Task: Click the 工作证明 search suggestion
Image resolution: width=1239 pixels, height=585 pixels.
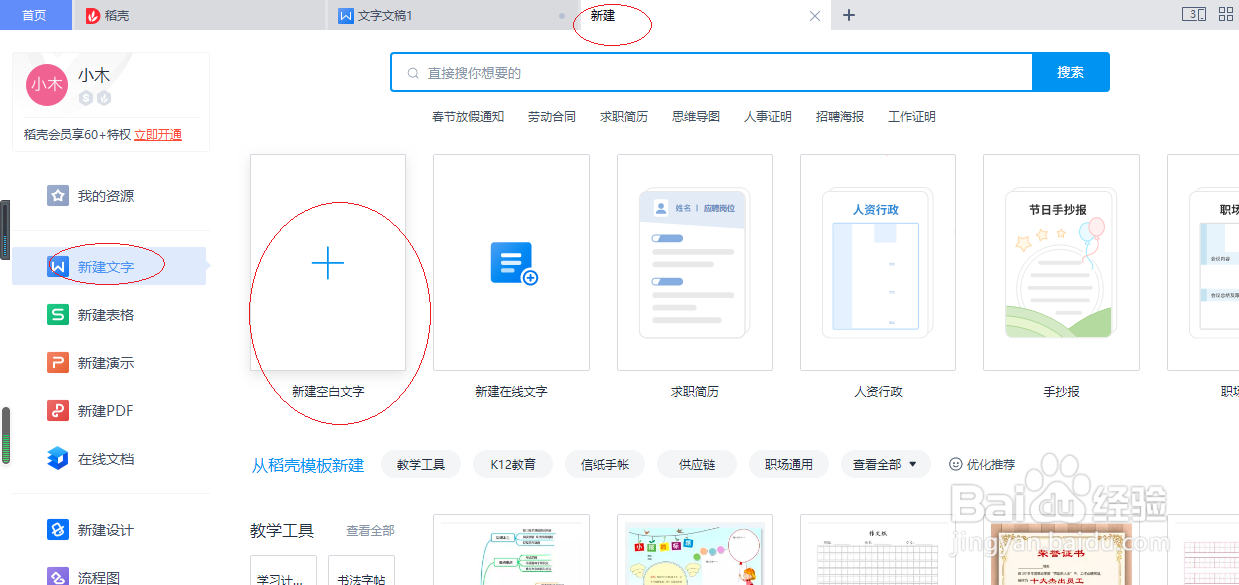Action: [x=912, y=117]
